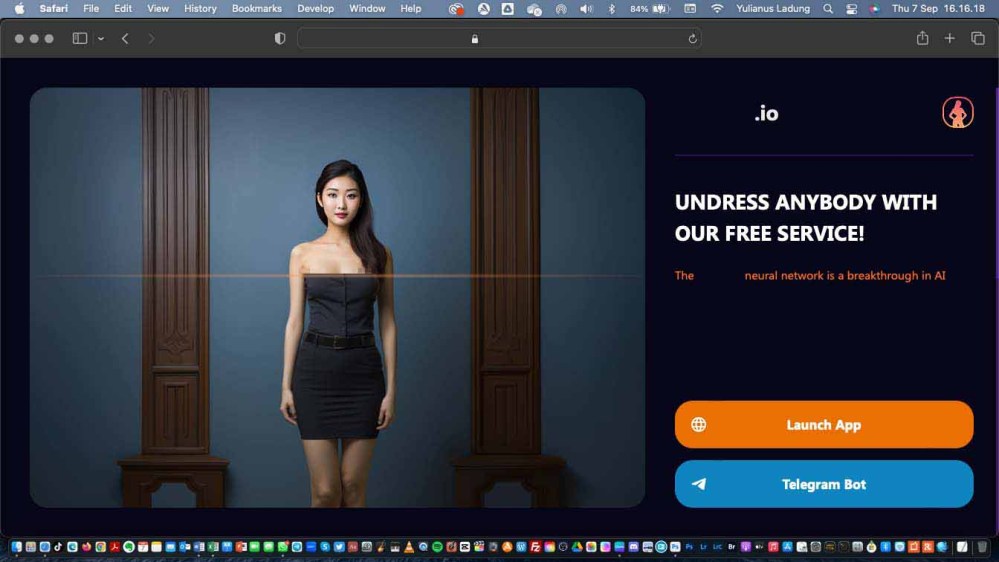999x562 pixels.
Task: Toggle the Safari sidebar panel
Action: click(x=79, y=39)
